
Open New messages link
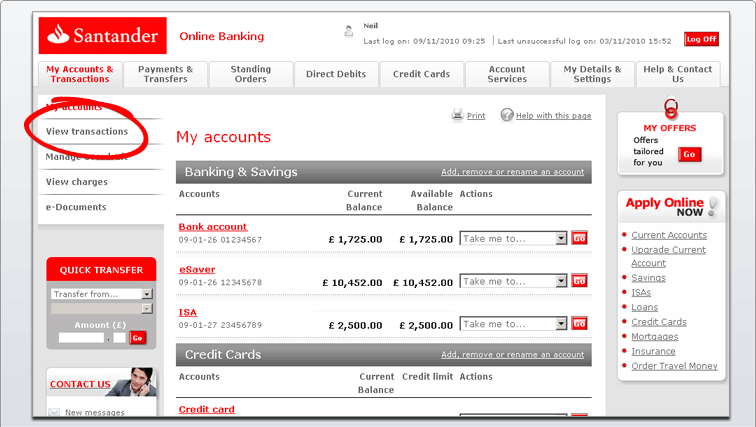pyautogui.click(x=95, y=413)
